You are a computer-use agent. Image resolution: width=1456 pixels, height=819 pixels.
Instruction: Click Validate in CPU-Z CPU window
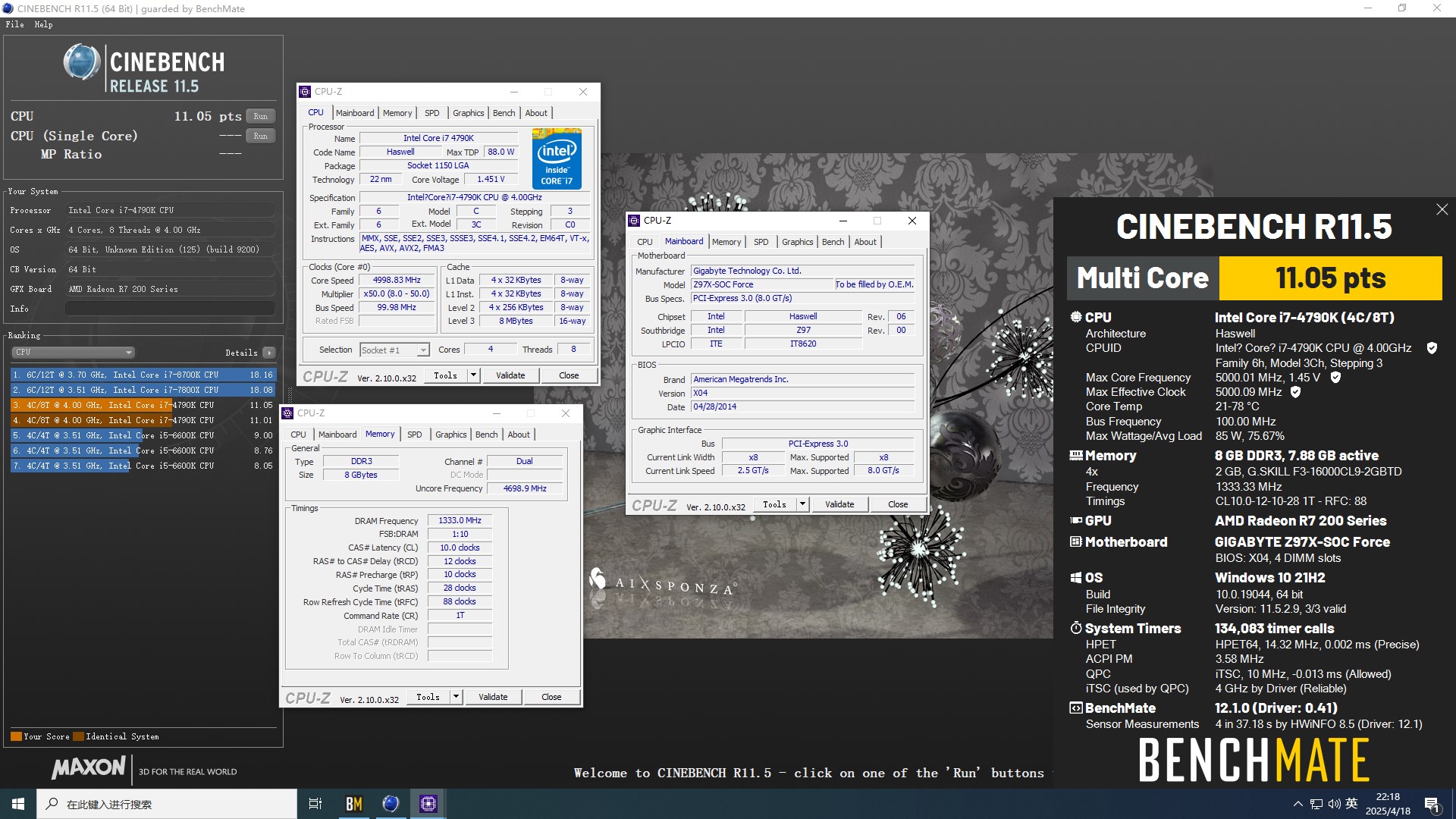(x=510, y=375)
